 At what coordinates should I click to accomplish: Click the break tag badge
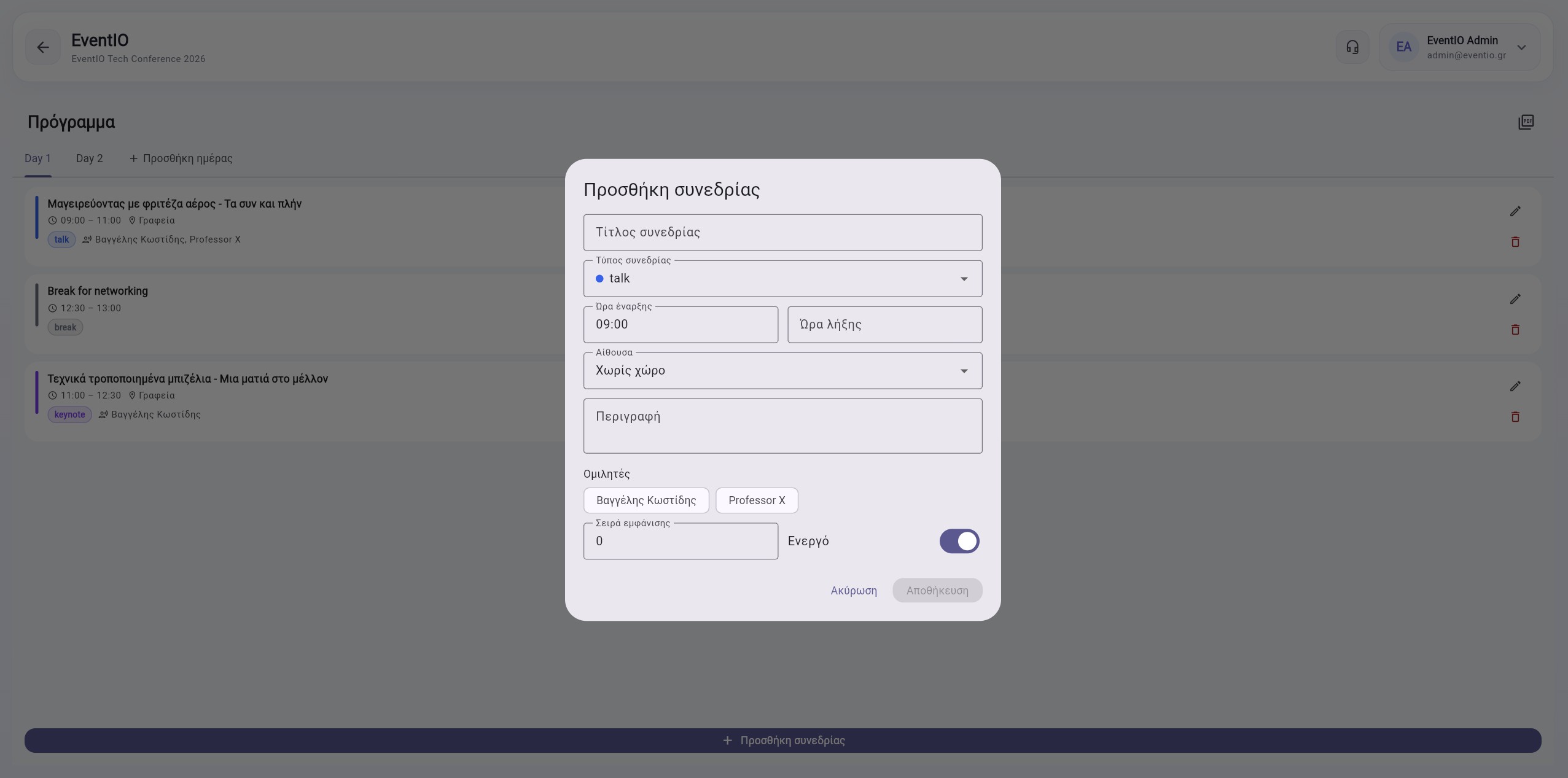pyautogui.click(x=65, y=327)
